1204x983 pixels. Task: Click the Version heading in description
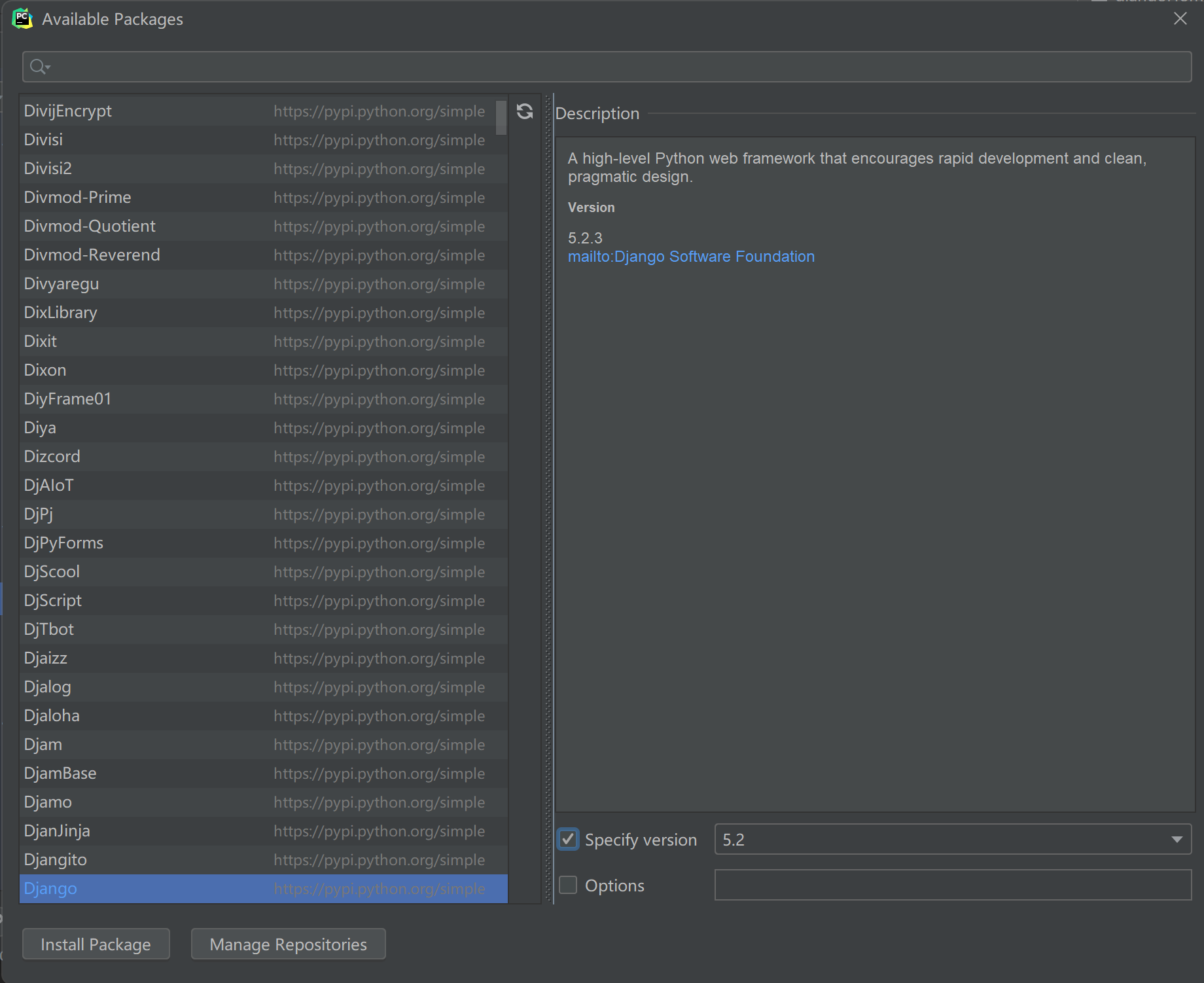(x=591, y=207)
